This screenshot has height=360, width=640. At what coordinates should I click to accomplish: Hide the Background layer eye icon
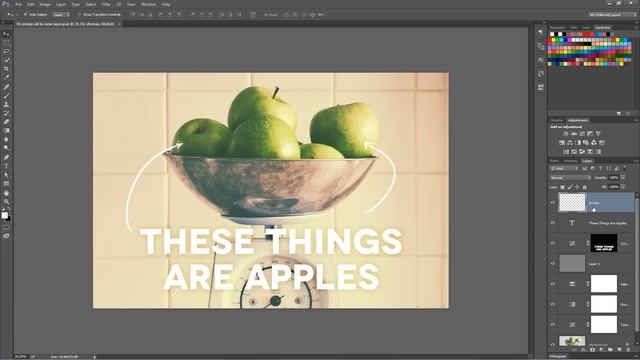[x=553, y=344]
